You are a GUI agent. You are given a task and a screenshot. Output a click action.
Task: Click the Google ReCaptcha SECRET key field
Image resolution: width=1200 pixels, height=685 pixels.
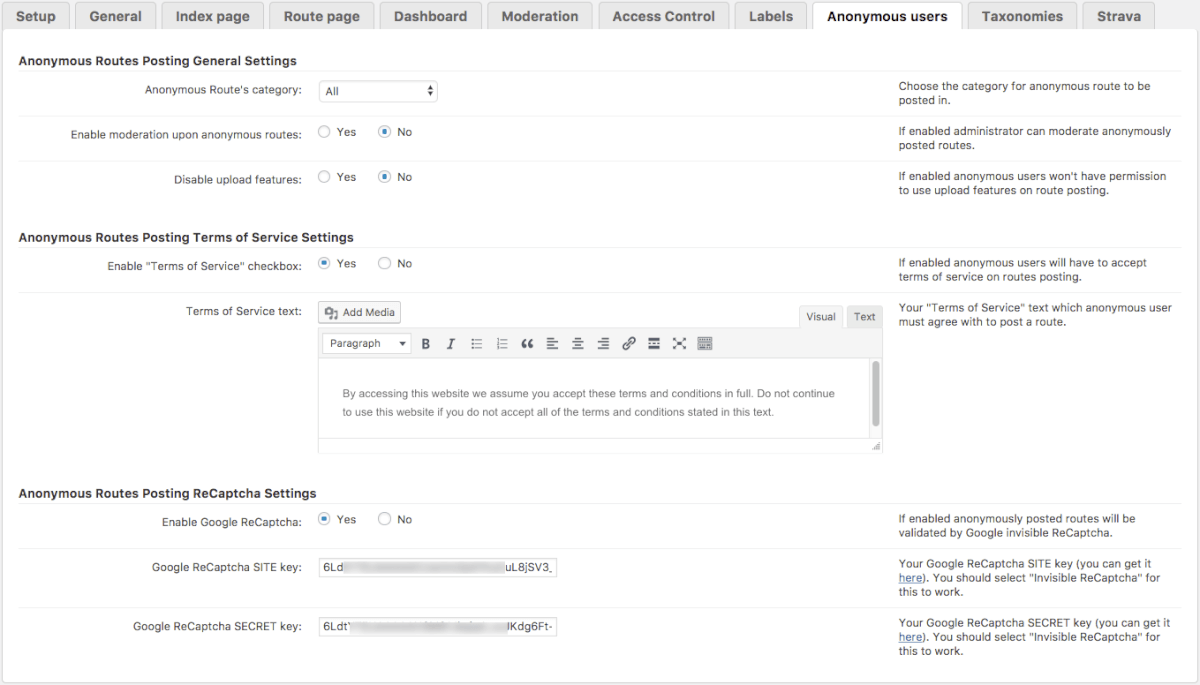438,627
